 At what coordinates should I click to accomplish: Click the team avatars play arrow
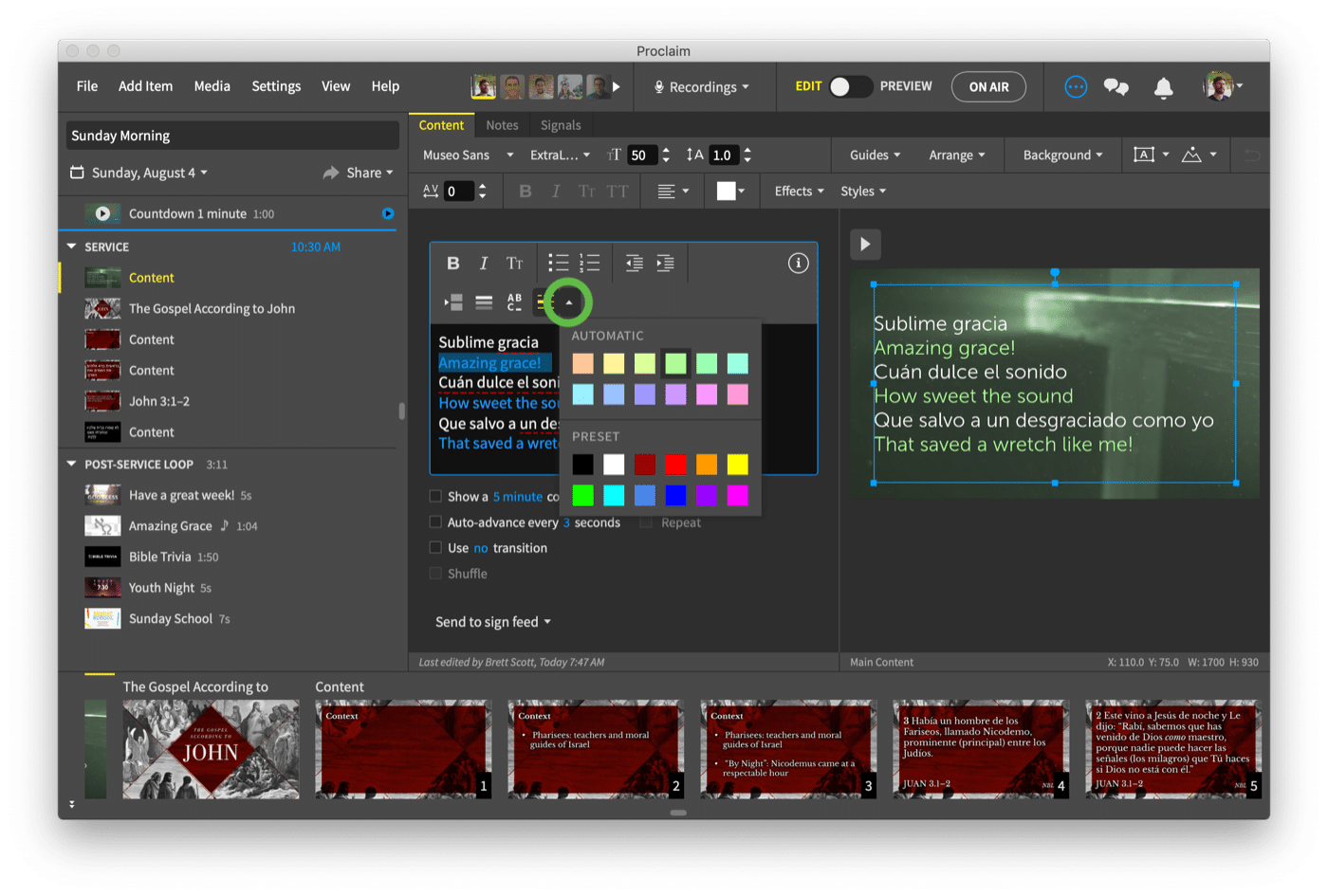617,86
